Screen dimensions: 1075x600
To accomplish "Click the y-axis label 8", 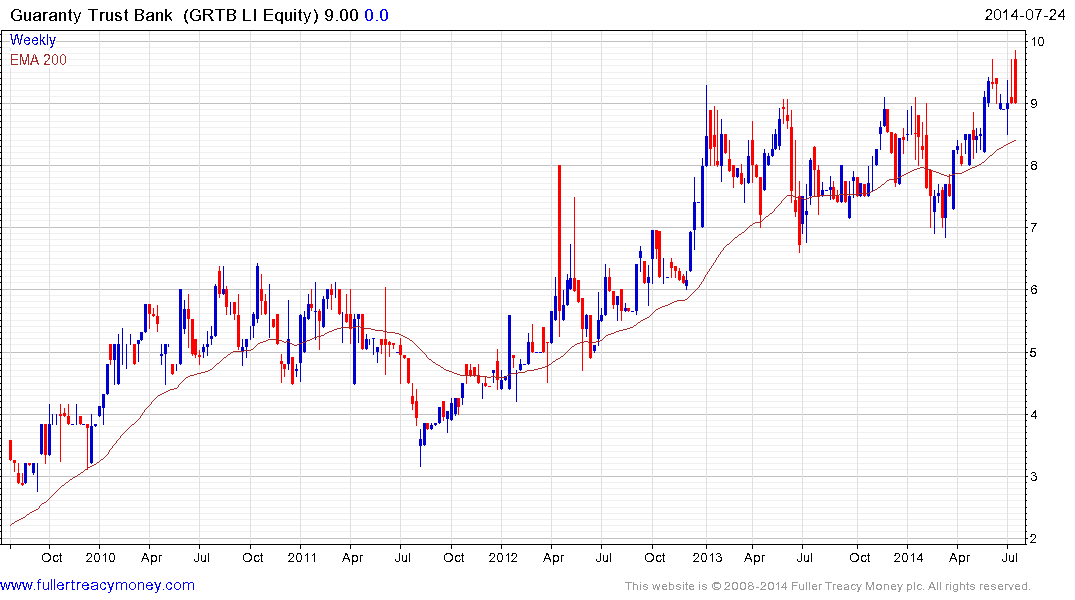I will tap(1034, 165).
